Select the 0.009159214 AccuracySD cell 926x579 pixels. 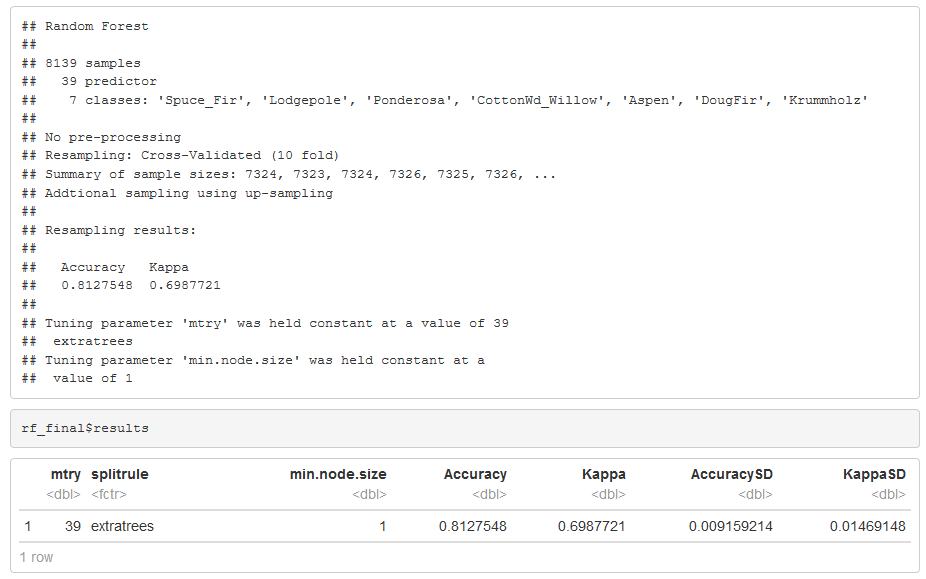[x=731, y=526]
